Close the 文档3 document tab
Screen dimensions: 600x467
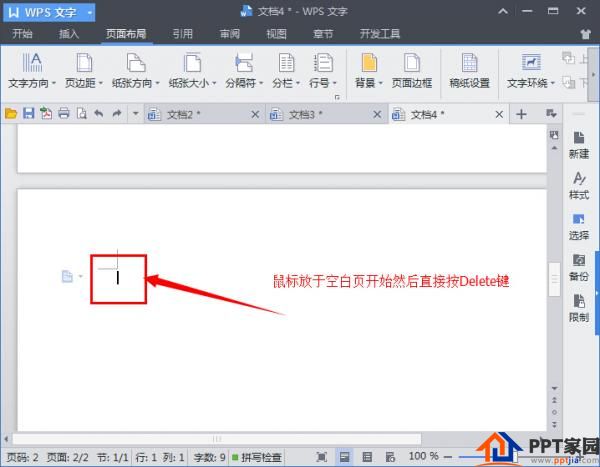(x=377, y=114)
